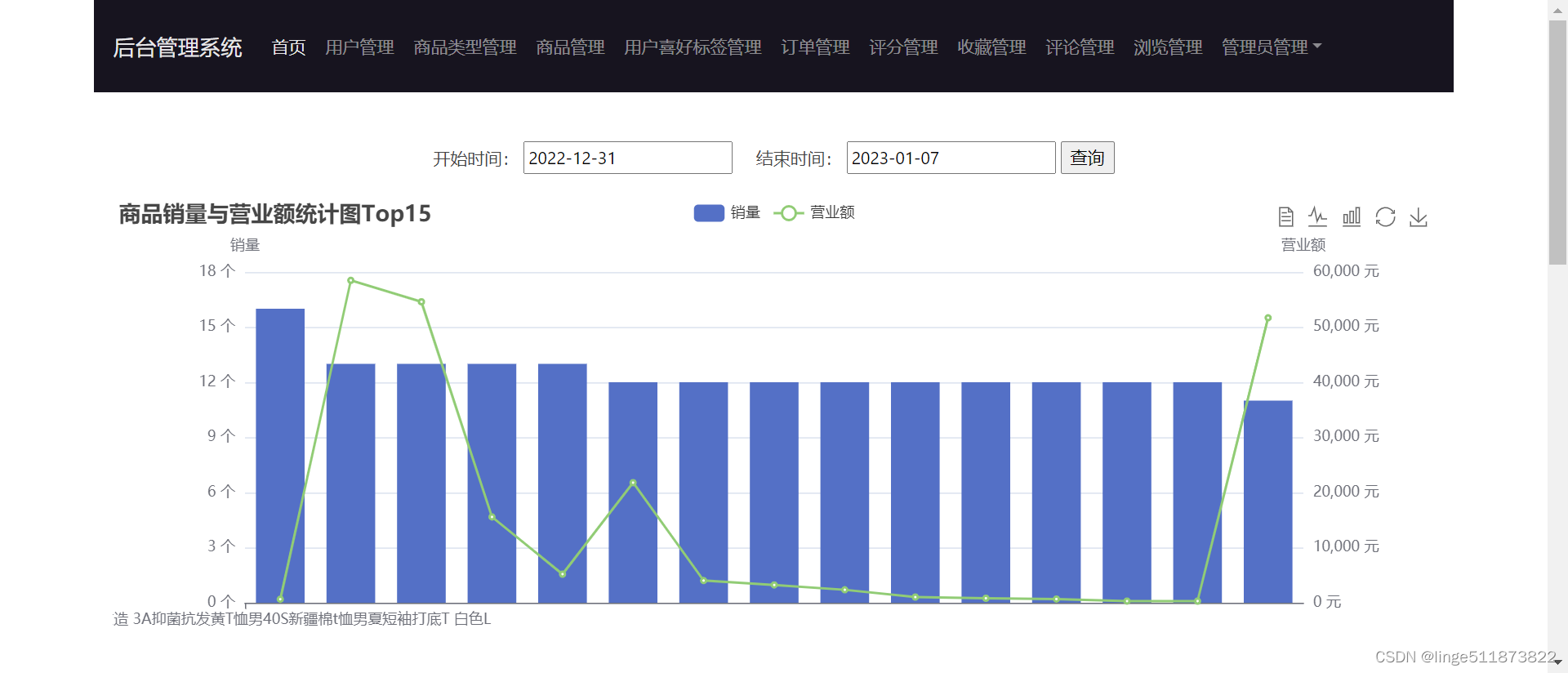The width and height of the screenshot is (1568, 673).
Task: Open 商品类型管理 navigation item
Action: pos(465,47)
